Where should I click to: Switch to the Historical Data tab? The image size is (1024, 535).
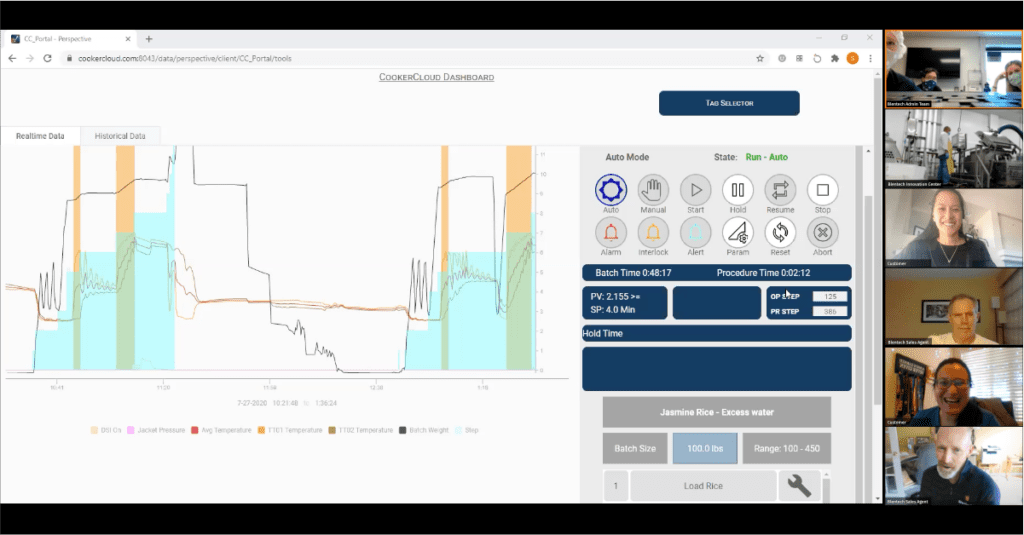click(x=120, y=136)
